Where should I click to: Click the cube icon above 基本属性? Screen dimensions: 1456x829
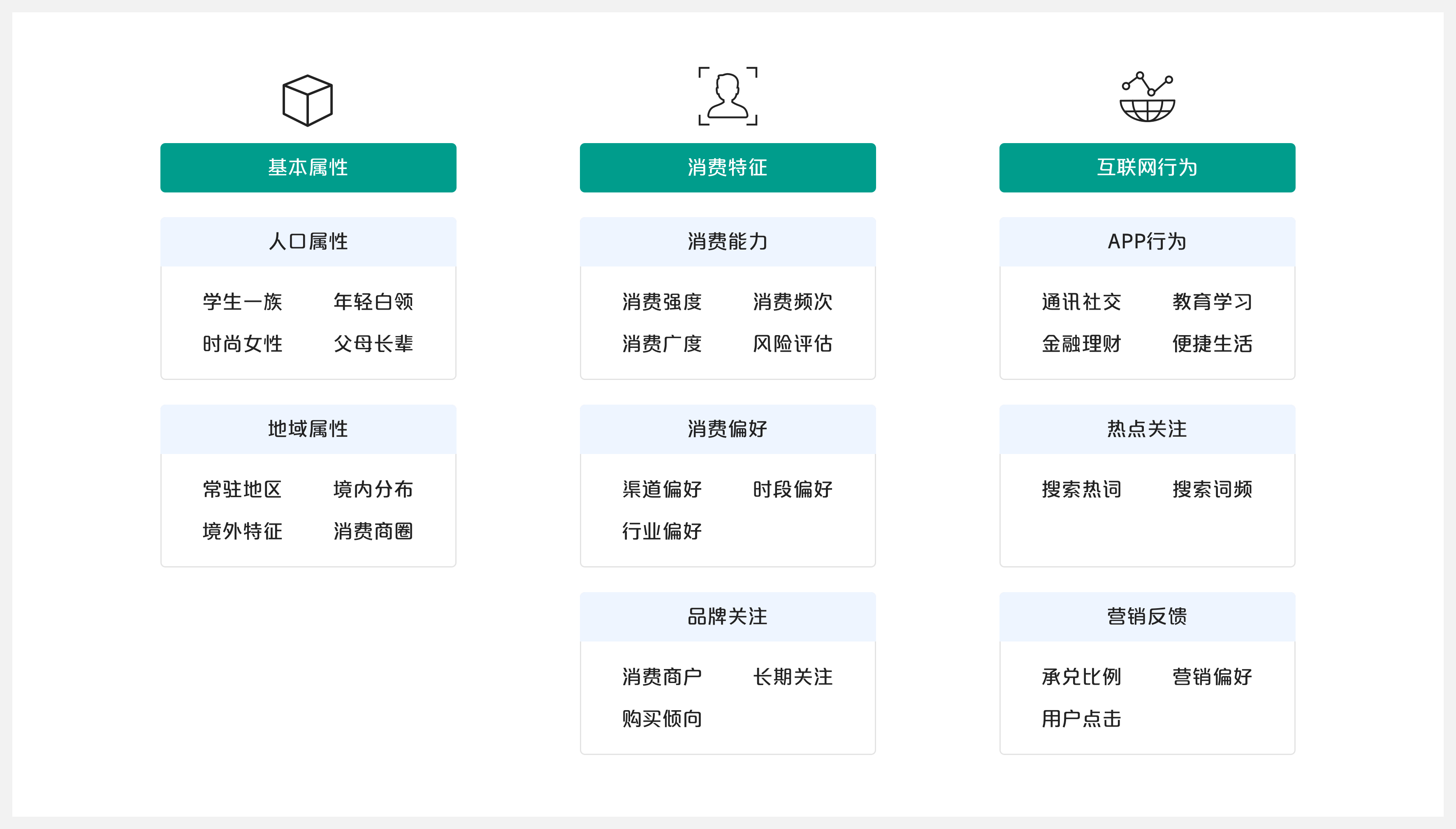pyautogui.click(x=308, y=100)
